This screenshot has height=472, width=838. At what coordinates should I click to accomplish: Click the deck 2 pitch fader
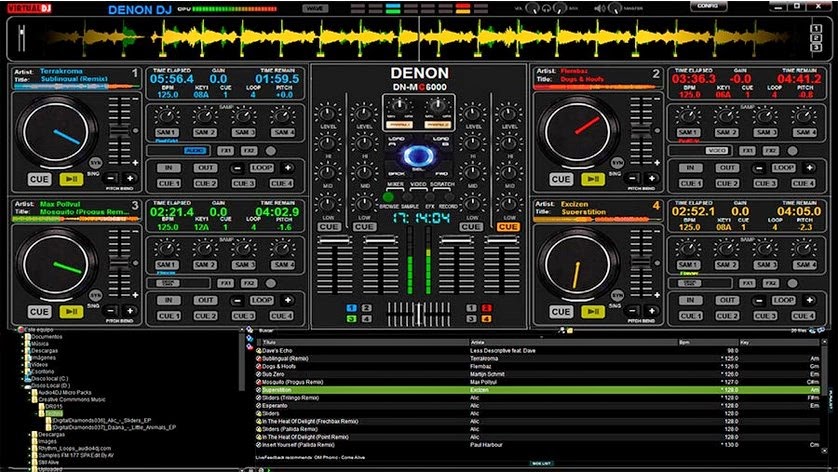pyautogui.click(x=641, y=129)
